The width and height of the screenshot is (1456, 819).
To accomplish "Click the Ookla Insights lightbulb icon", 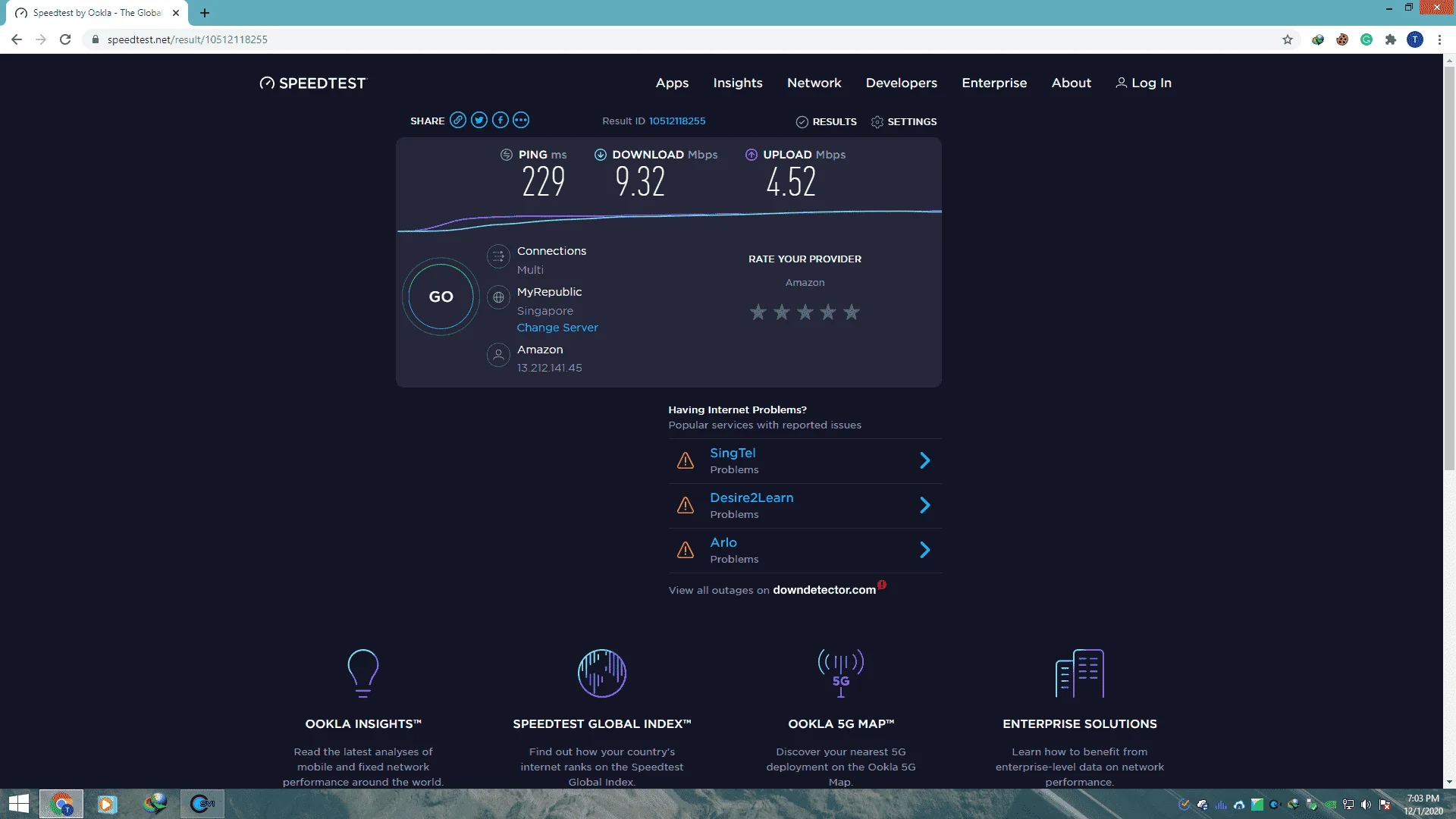I will click(363, 673).
